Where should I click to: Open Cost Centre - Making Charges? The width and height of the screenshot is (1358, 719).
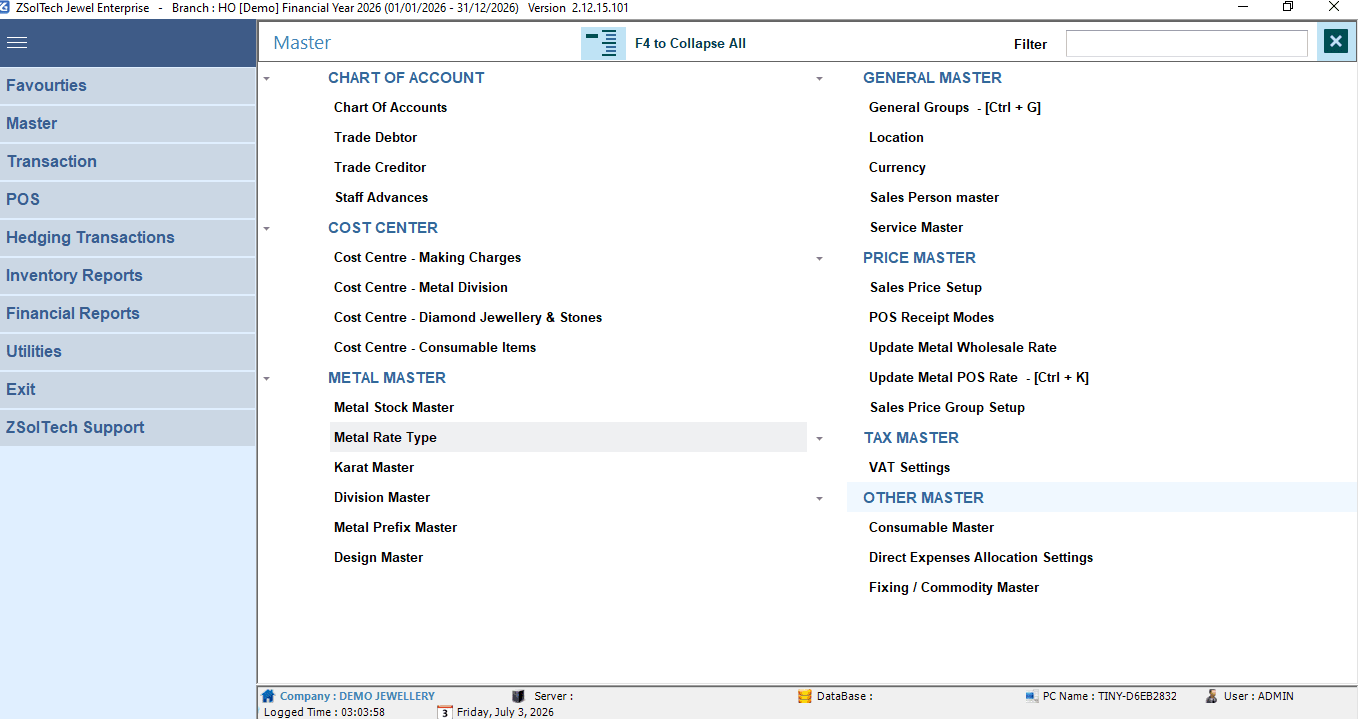click(427, 257)
